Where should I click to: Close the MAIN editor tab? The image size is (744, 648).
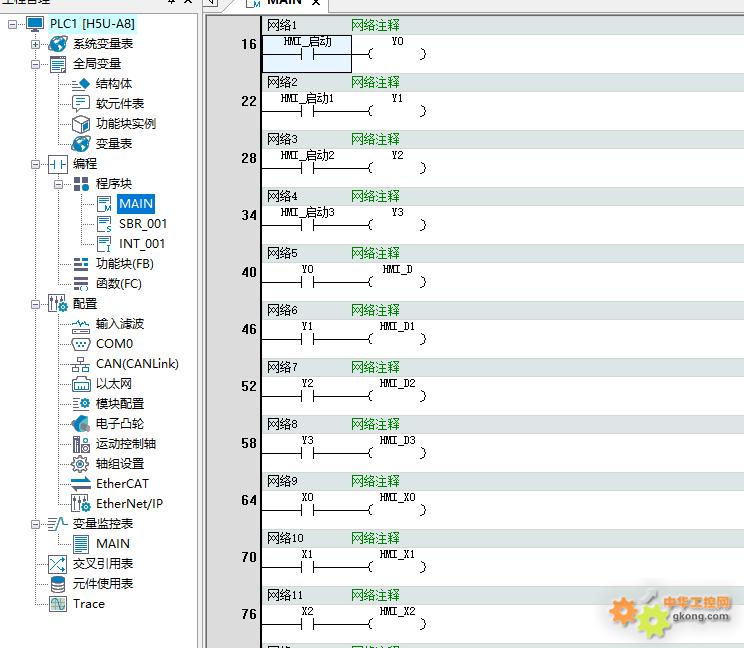coord(317,4)
